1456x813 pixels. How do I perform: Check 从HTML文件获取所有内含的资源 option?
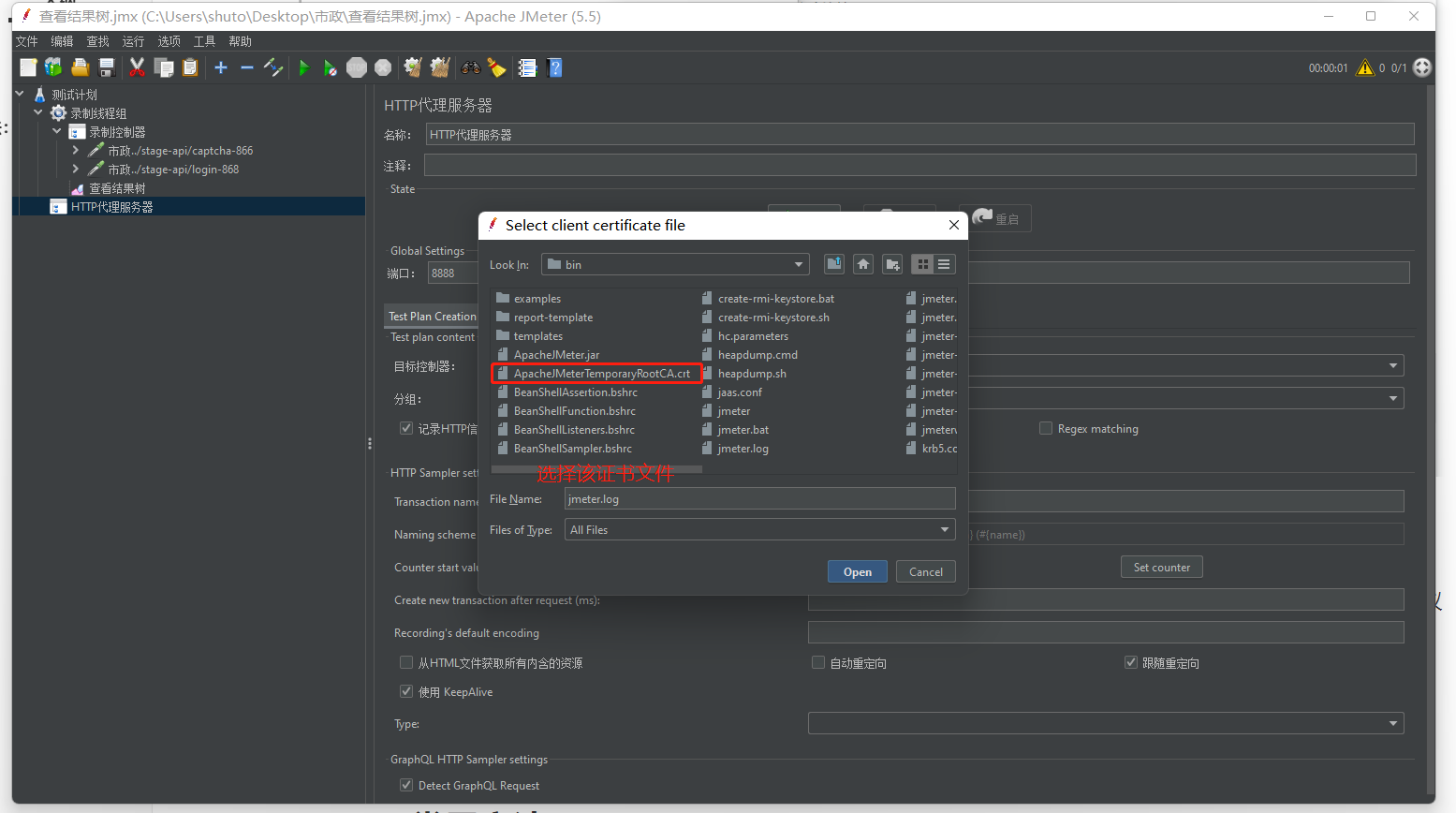pos(406,662)
